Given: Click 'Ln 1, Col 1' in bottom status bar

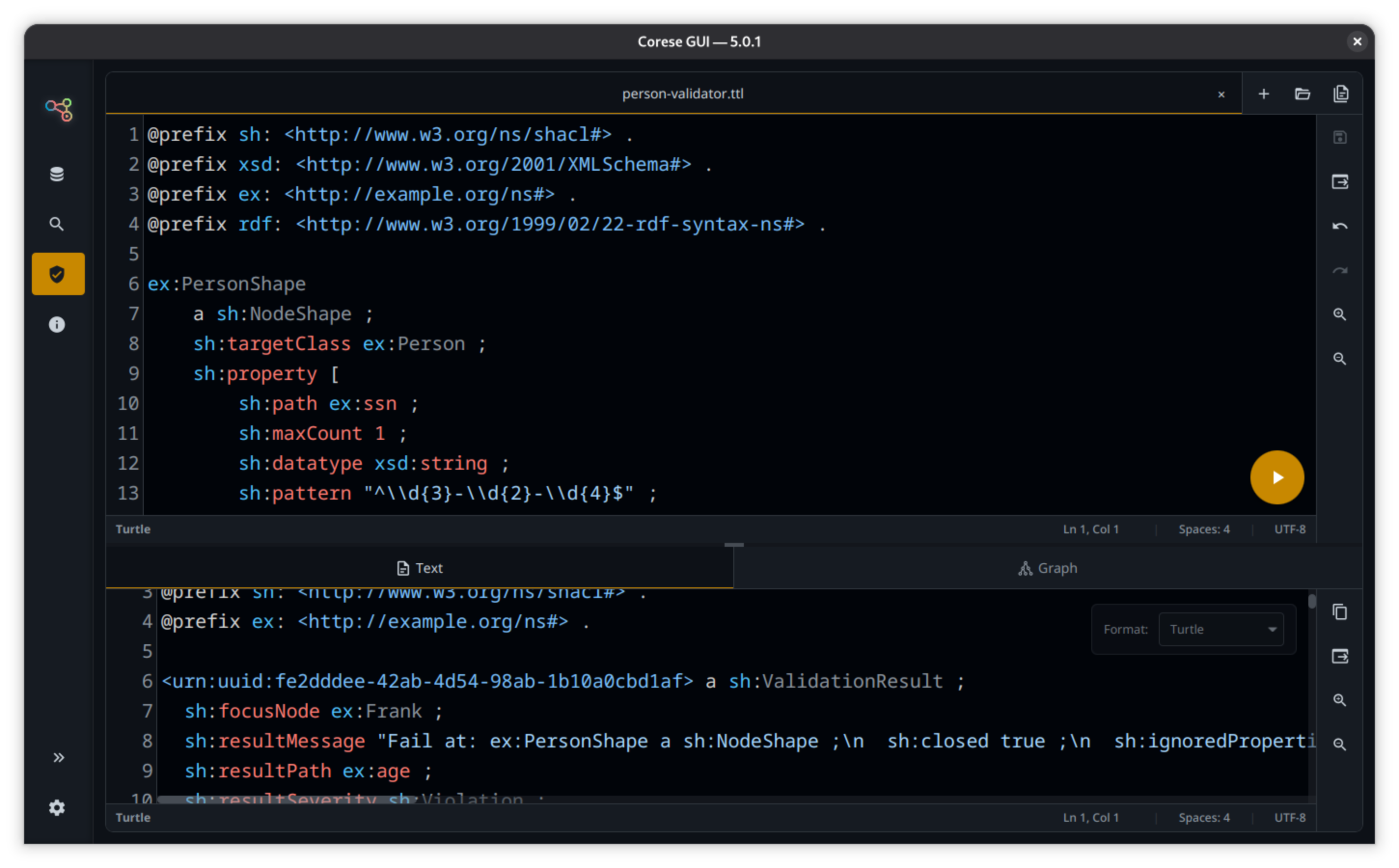Looking at the screenshot, I should [1091, 817].
